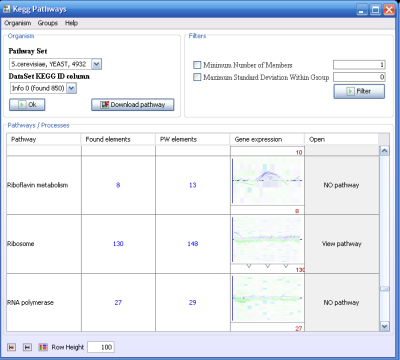
Task: Click NO pathway in RNA polymerase row
Action: (x=342, y=303)
